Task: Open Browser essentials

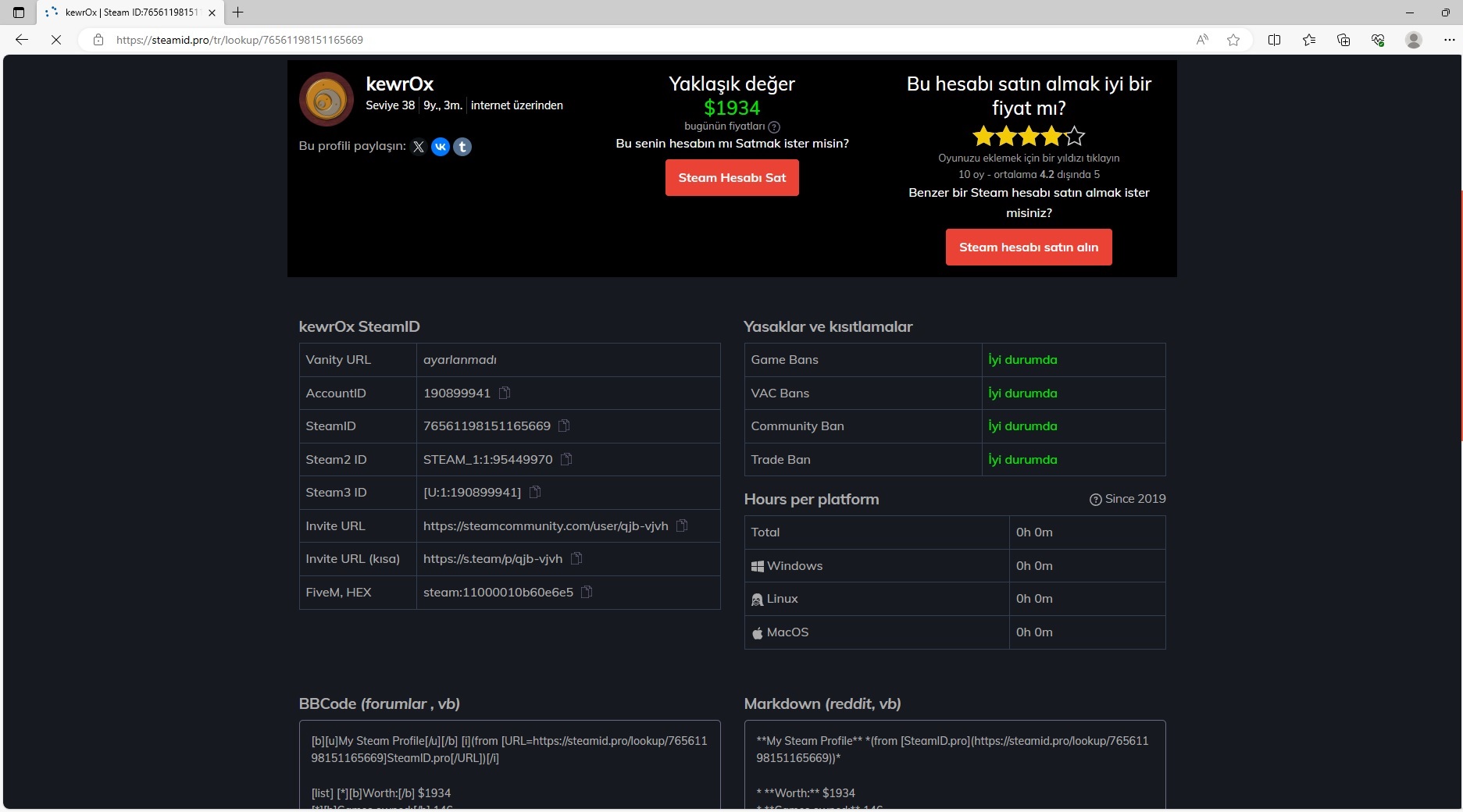Action: click(1378, 40)
